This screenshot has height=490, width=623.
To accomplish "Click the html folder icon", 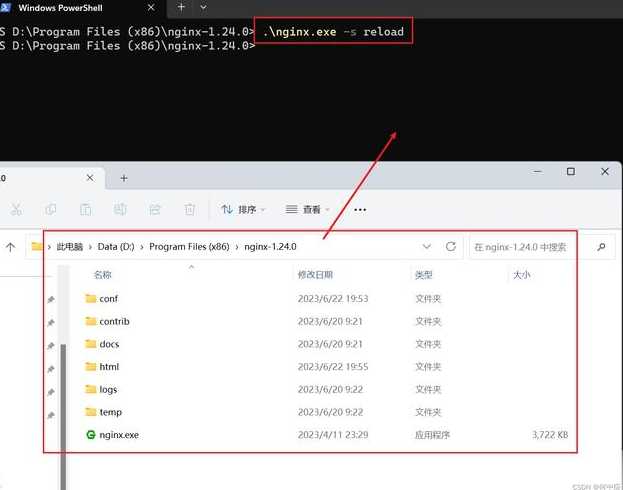I will pyautogui.click(x=91, y=366).
